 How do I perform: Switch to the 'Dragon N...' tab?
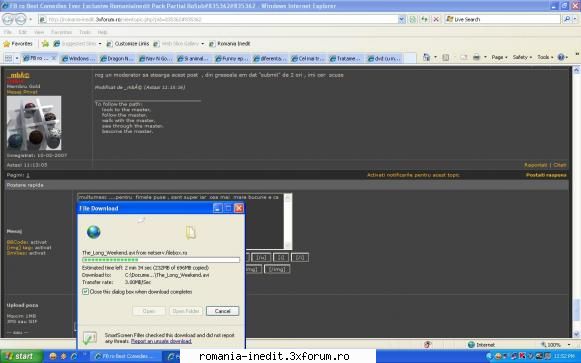[x=117, y=59]
